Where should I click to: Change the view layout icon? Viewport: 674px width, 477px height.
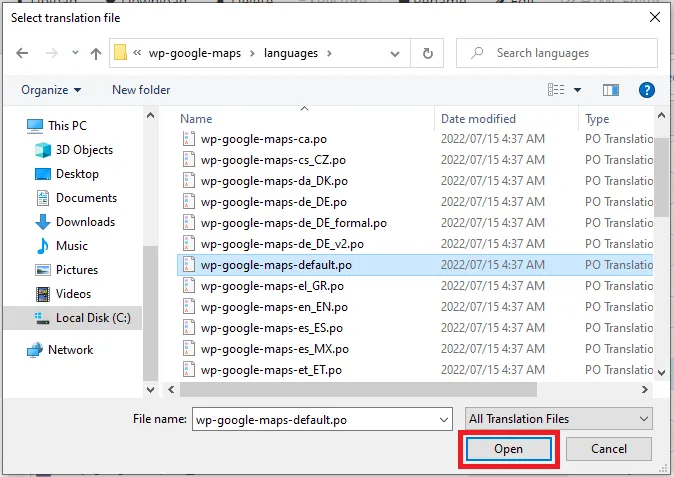(x=556, y=90)
